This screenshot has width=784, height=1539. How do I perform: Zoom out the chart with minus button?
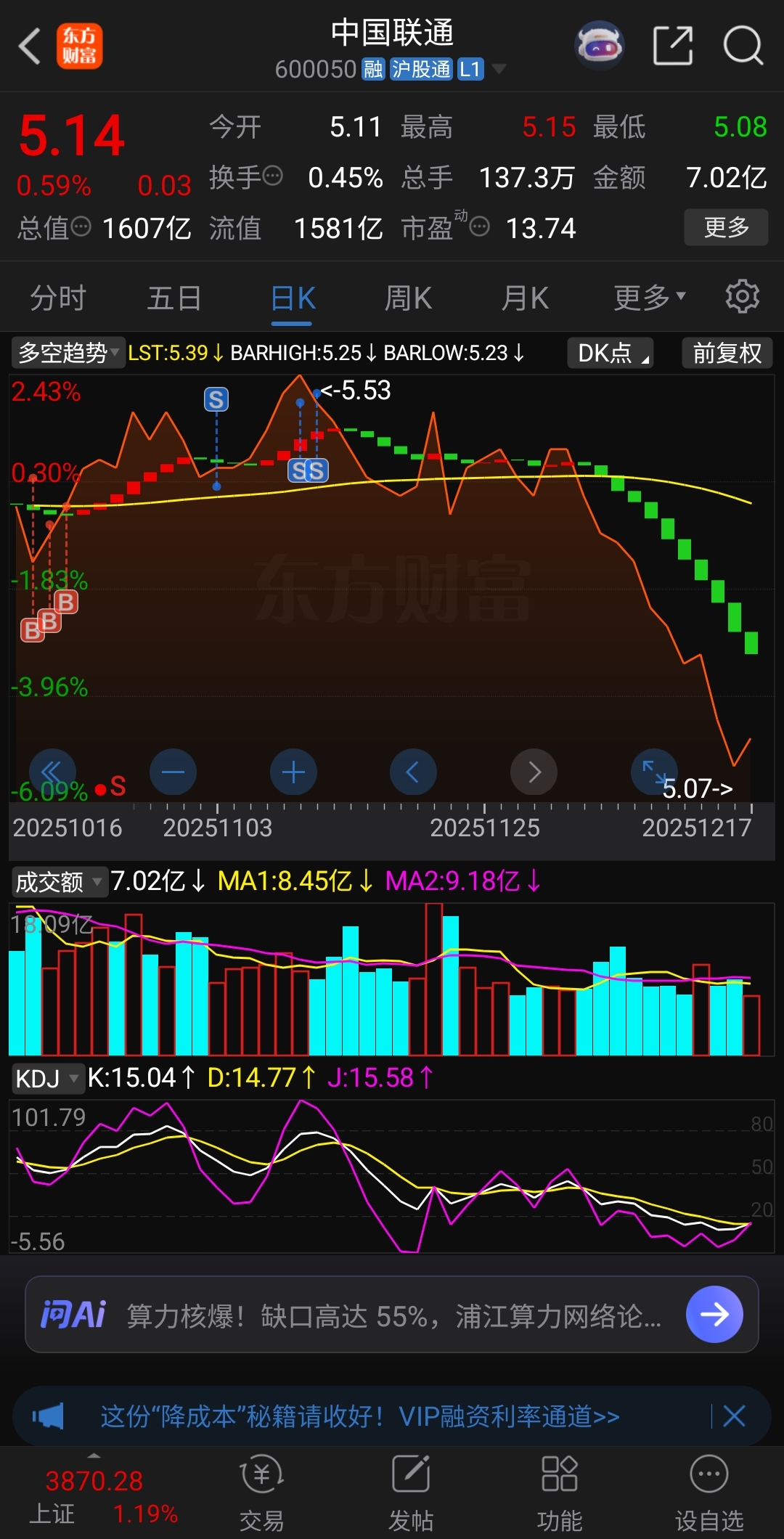[173, 772]
